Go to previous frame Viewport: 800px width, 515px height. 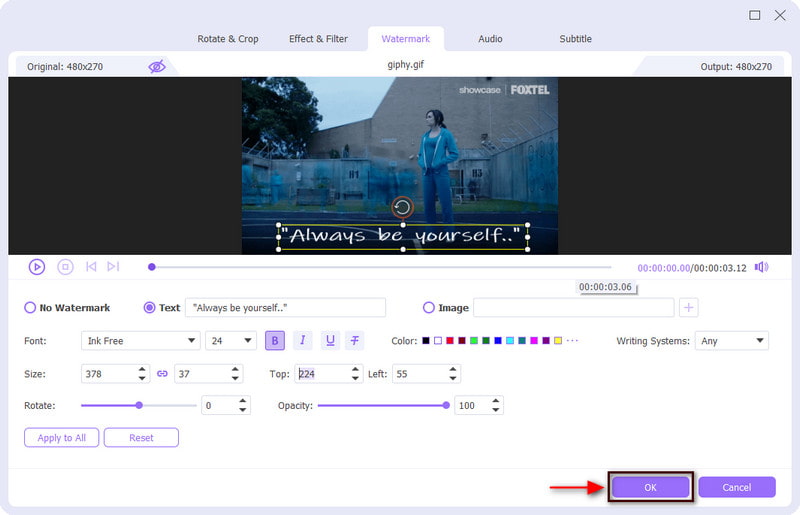click(91, 266)
